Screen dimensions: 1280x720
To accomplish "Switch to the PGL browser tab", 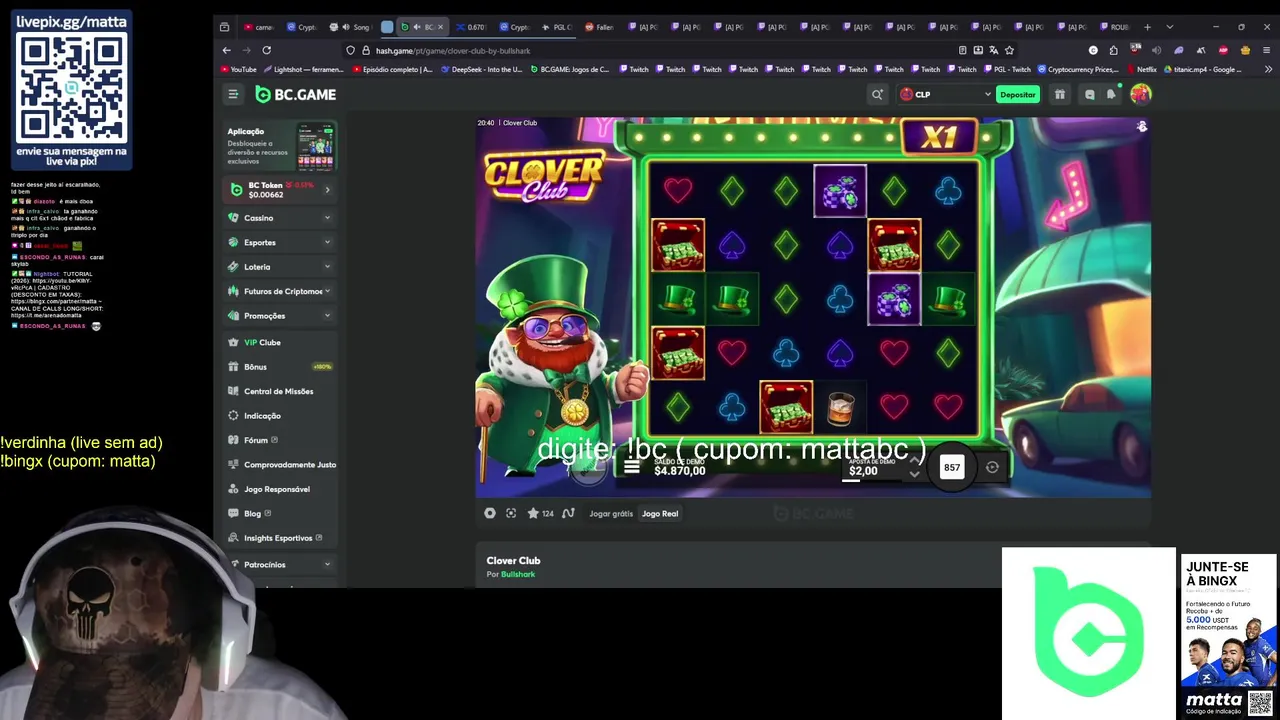I will tap(557, 27).
